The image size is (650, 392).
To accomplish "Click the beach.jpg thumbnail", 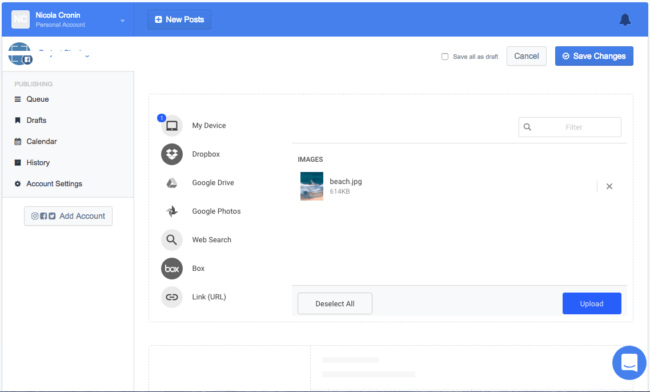I will click(x=312, y=186).
